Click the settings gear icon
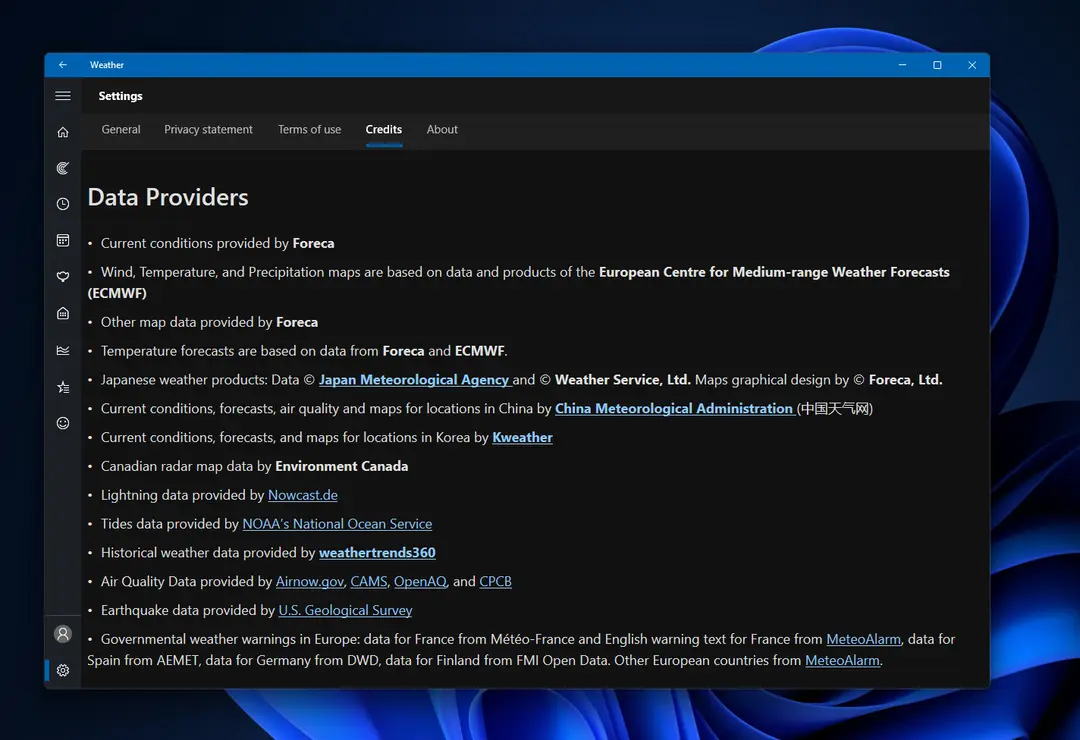This screenshot has height=740, width=1080. 63,670
